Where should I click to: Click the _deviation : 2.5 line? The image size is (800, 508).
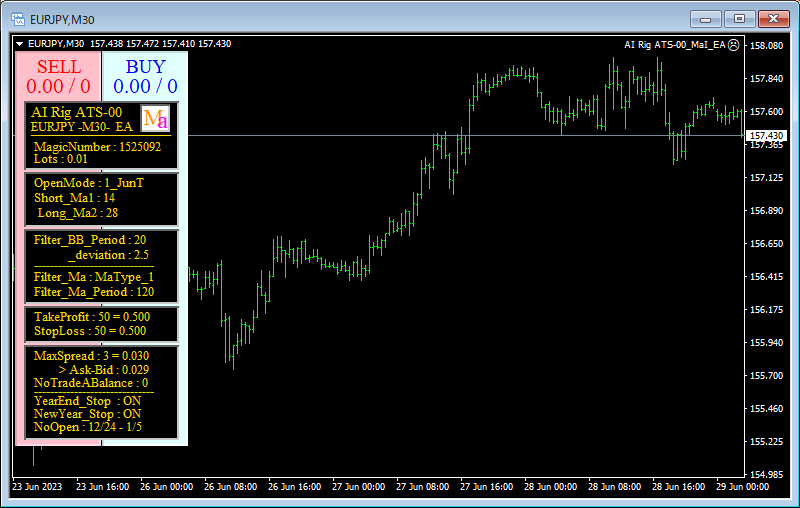[108, 255]
